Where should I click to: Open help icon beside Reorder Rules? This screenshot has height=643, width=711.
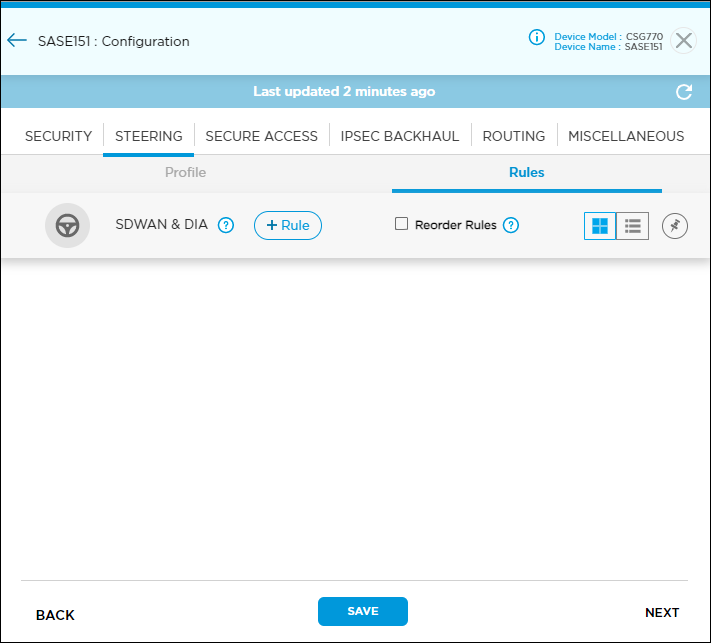[x=511, y=225]
